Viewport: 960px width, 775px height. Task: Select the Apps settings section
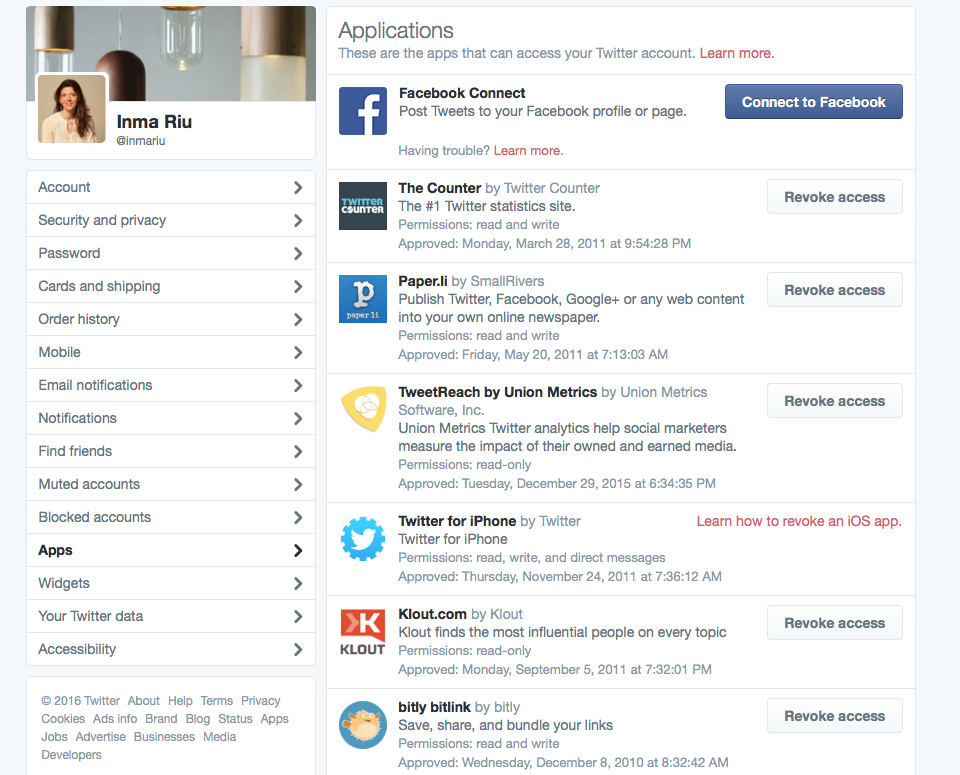(x=171, y=550)
